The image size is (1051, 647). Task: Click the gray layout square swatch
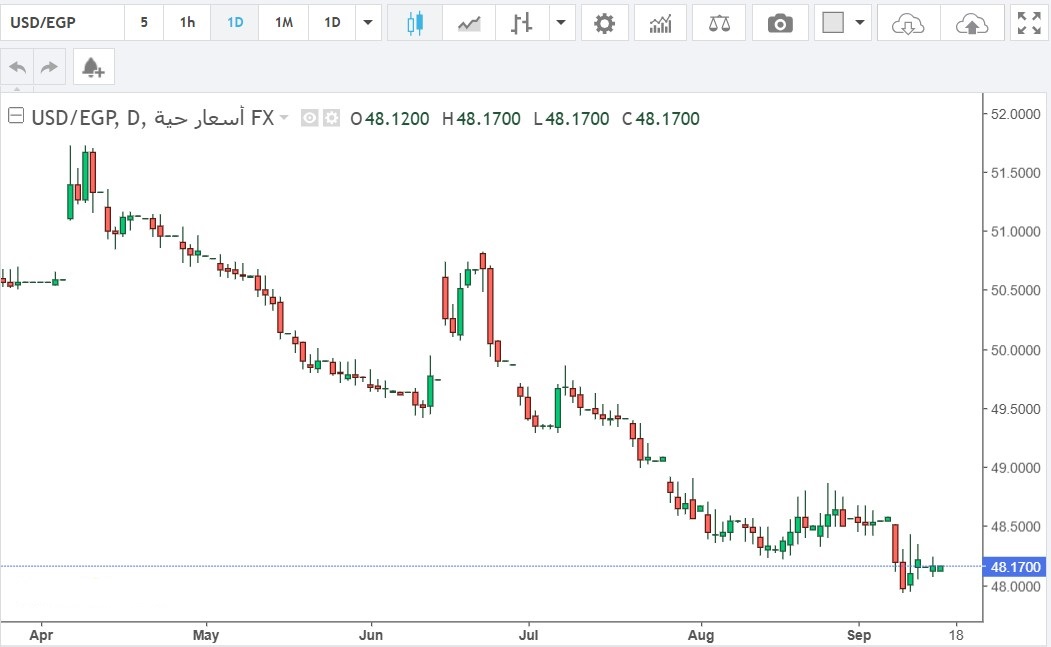tap(832, 23)
